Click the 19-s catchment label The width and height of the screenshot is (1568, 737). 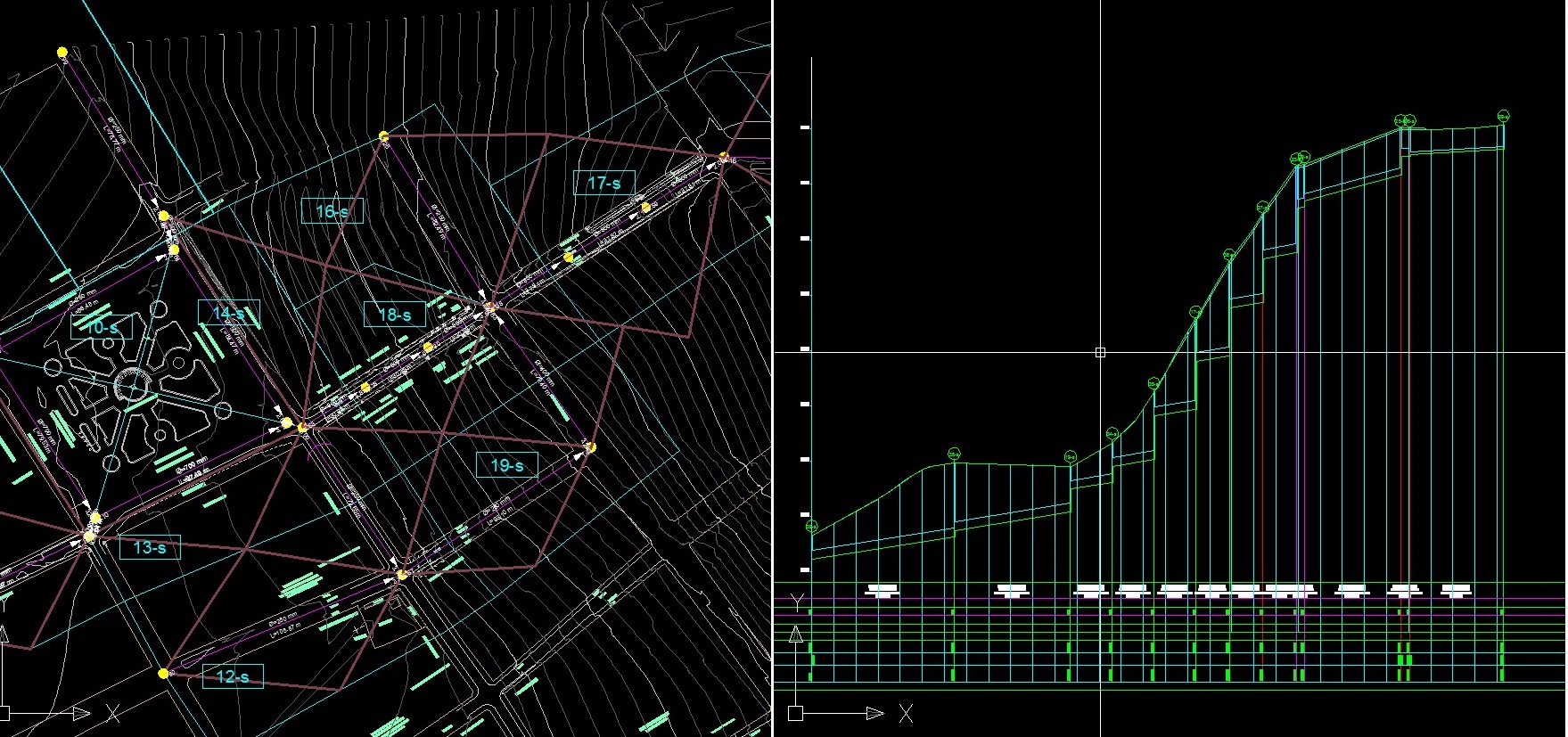click(x=506, y=465)
